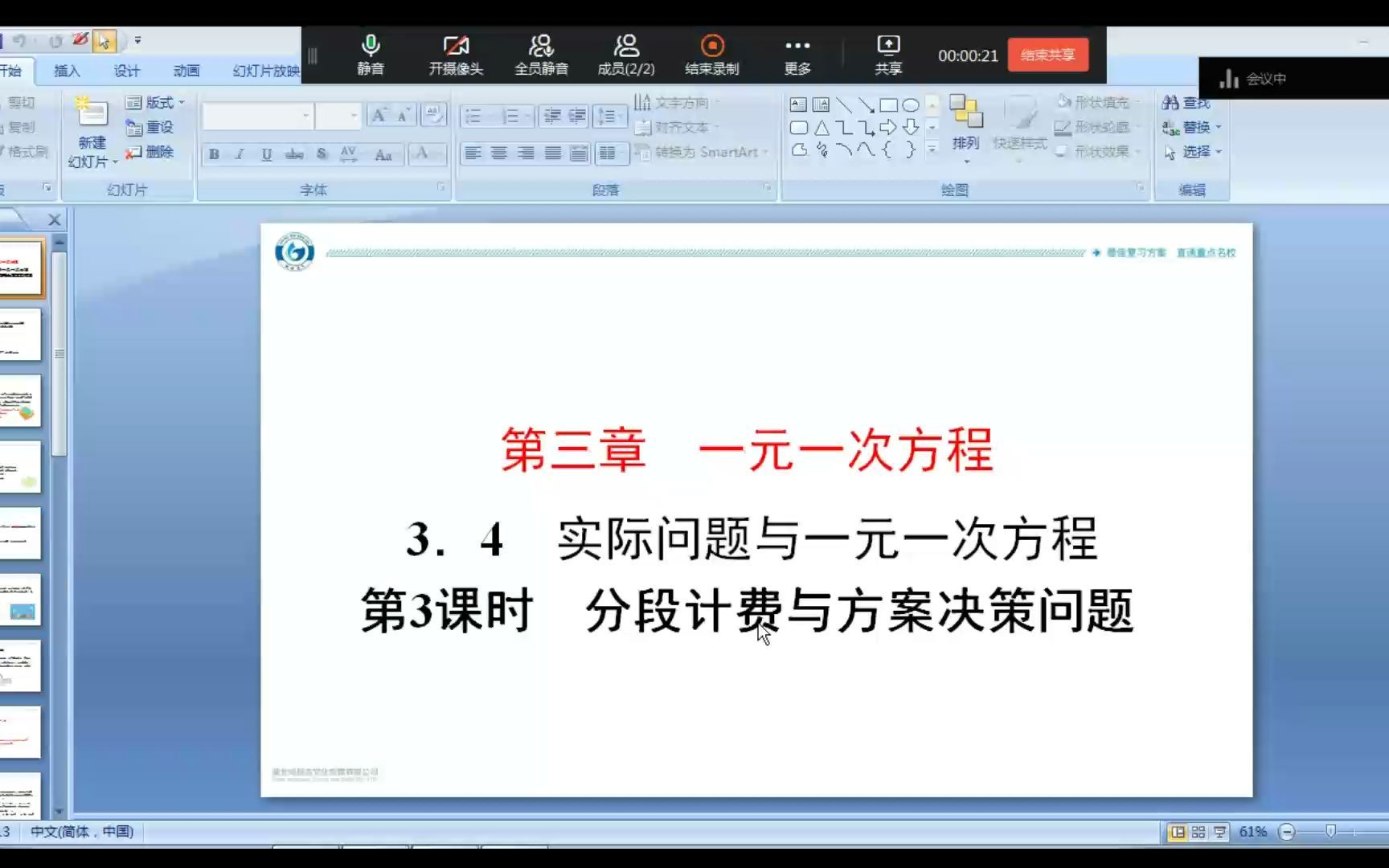The image size is (1389, 868).
Task: Apply numbered list
Action: pos(514,117)
